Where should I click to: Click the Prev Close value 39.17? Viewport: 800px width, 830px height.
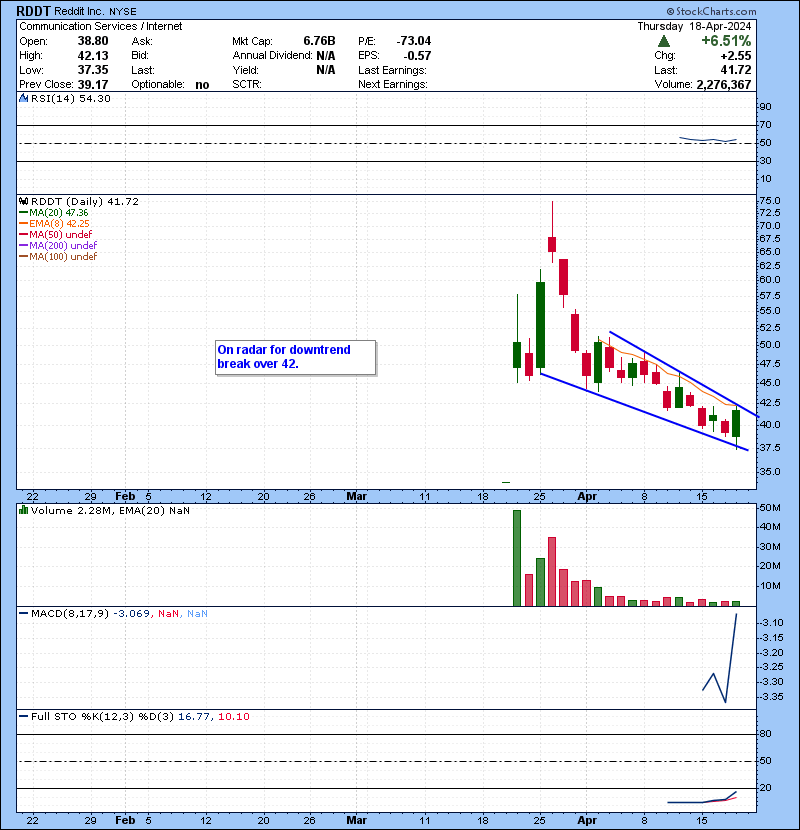pyautogui.click(x=93, y=85)
